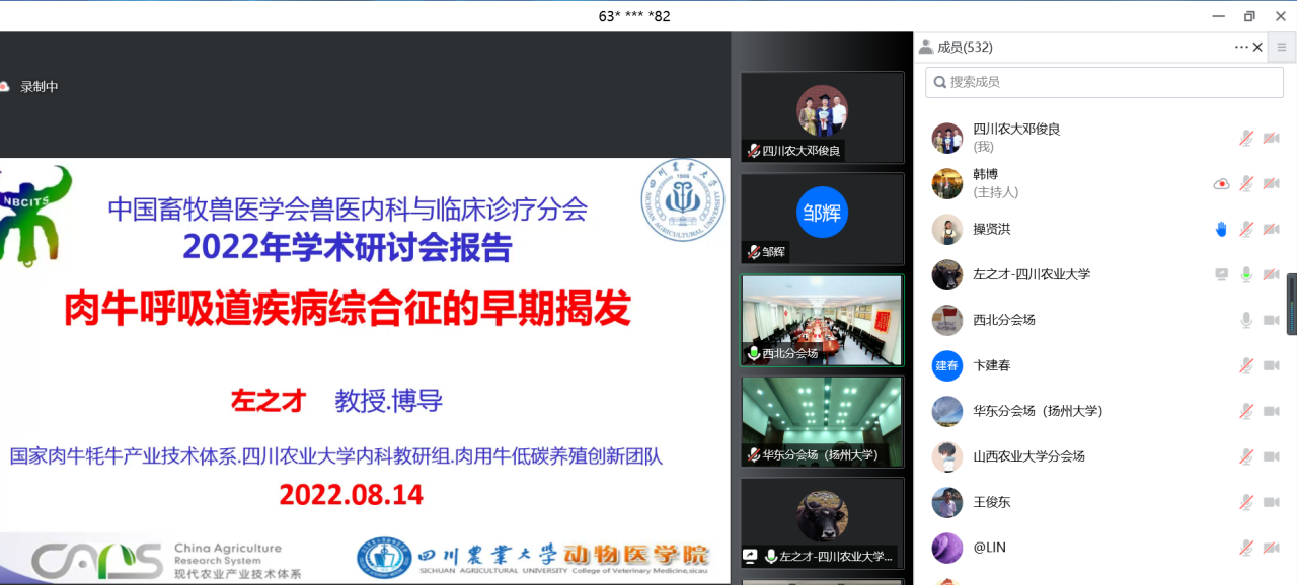Open the hamburger menu beside members panel
1297x586 pixels.
click(1282, 47)
